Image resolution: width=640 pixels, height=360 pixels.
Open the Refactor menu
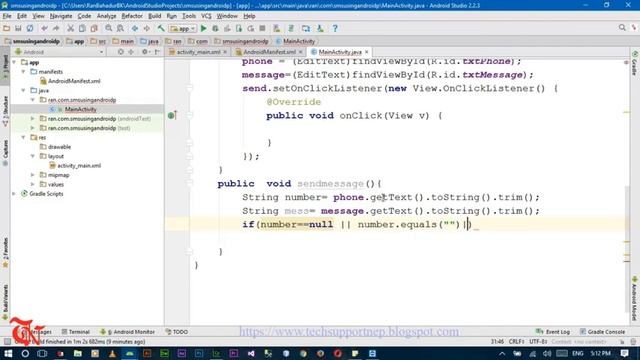tap(132, 16)
